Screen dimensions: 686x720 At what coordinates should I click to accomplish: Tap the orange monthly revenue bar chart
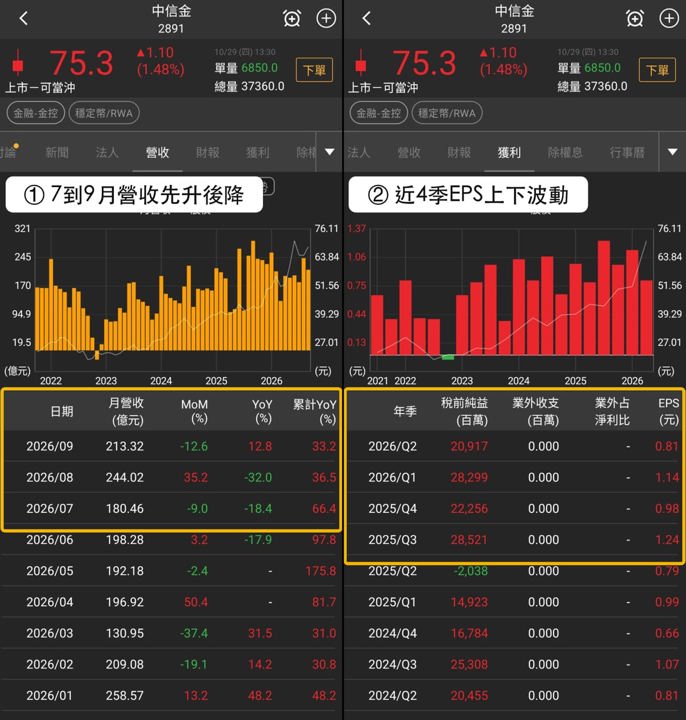tap(173, 298)
